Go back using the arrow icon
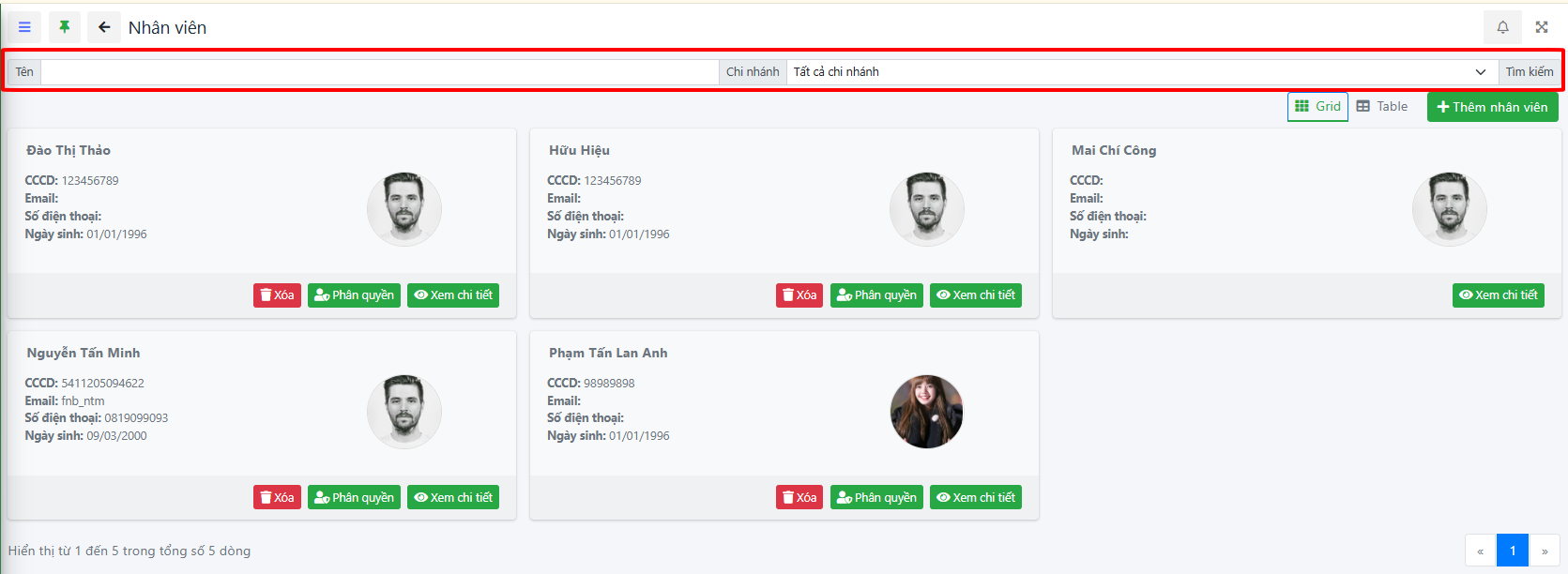Image resolution: width=1568 pixels, height=574 pixels. coord(104,27)
